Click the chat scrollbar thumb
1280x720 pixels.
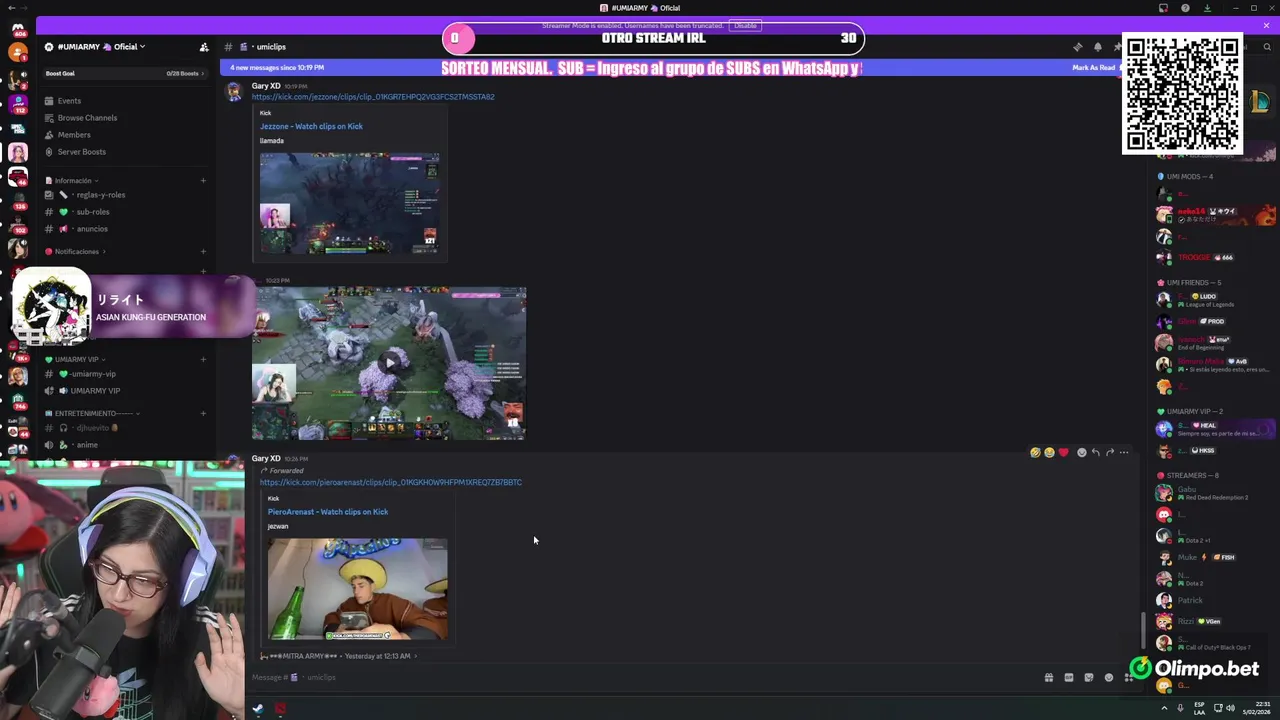1144,630
